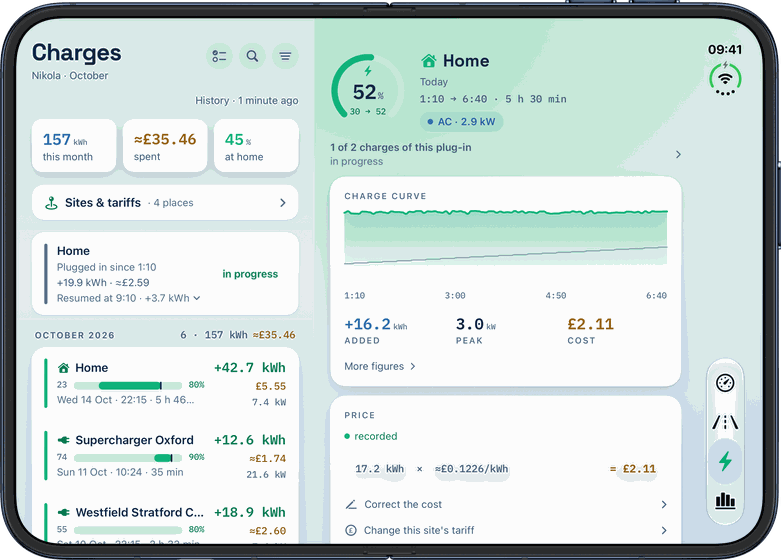This screenshot has height=560, width=781.
Task: Open the 1 of 2 charges chevron
Action: [x=678, y=154]
